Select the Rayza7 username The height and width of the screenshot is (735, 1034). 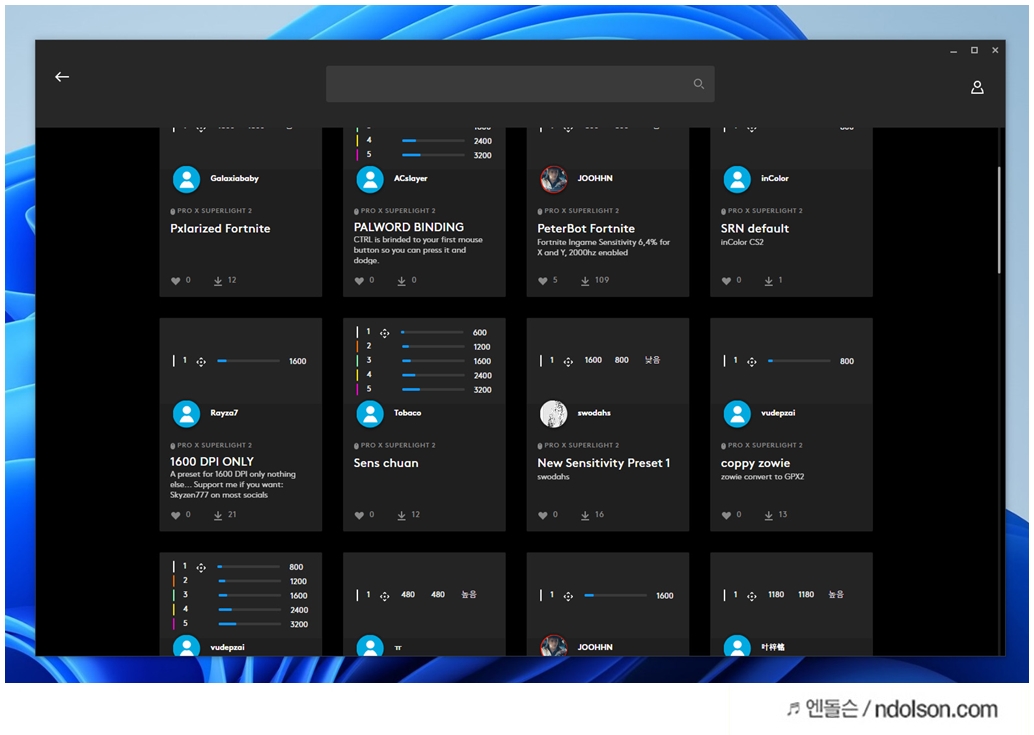(224, 413)
